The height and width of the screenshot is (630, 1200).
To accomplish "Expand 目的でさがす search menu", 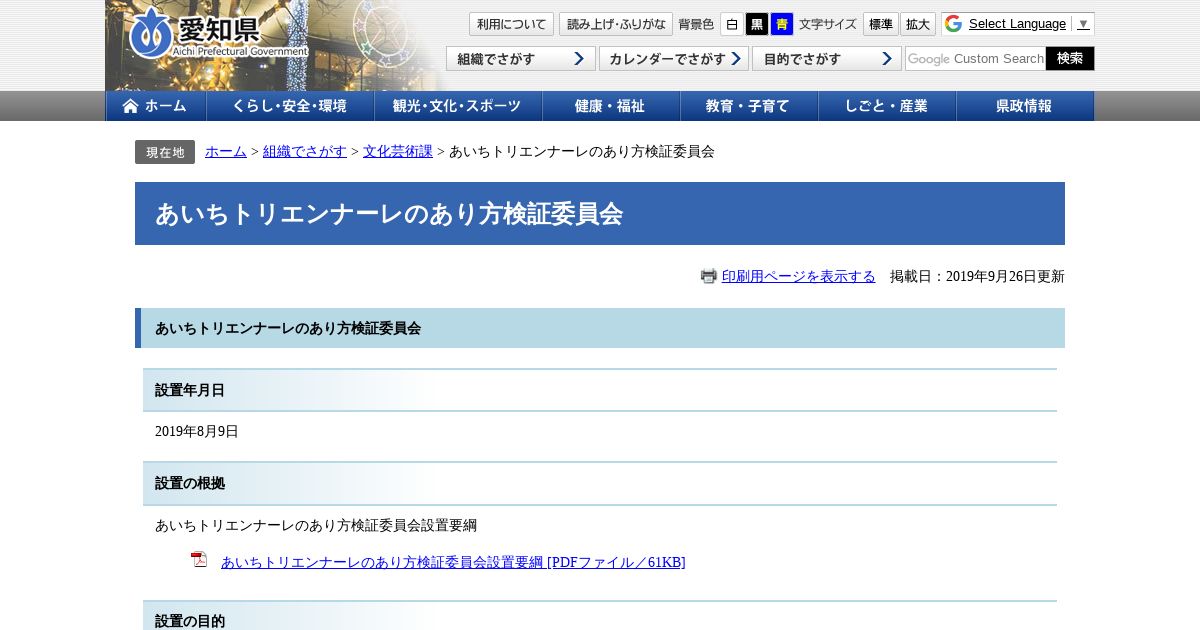I will click(827, 59).
